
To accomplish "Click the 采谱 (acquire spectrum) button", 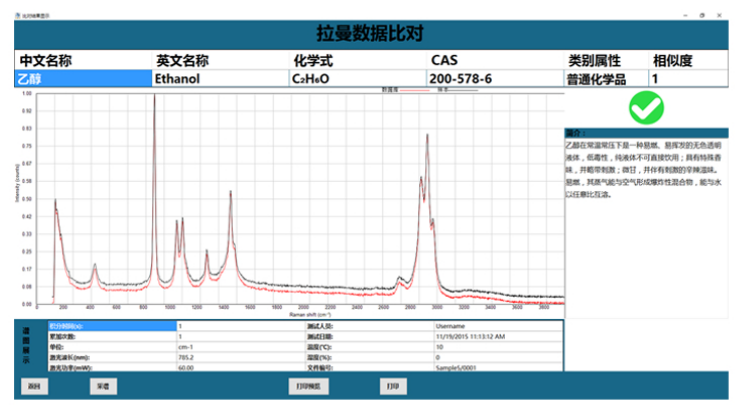I will coord(102,384).
